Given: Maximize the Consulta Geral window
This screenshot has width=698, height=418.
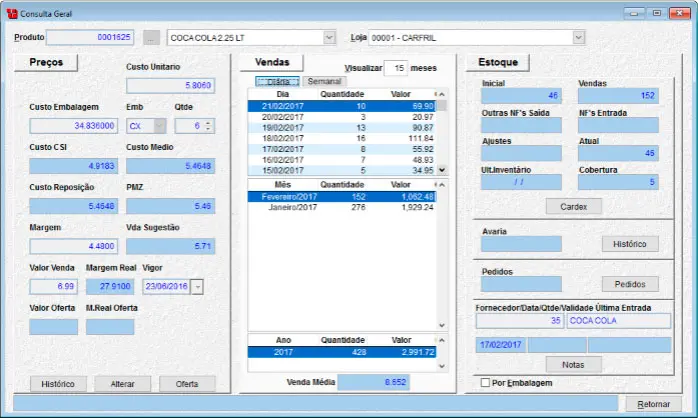Looking at the screenshot, I should click(x=657, y=13).
